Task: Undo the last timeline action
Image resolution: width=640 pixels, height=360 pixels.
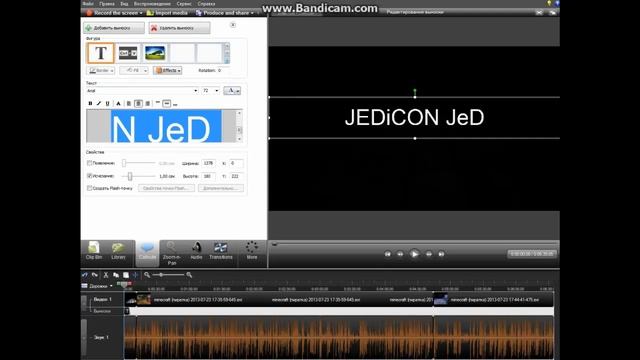Action: [x=85, y=275]
